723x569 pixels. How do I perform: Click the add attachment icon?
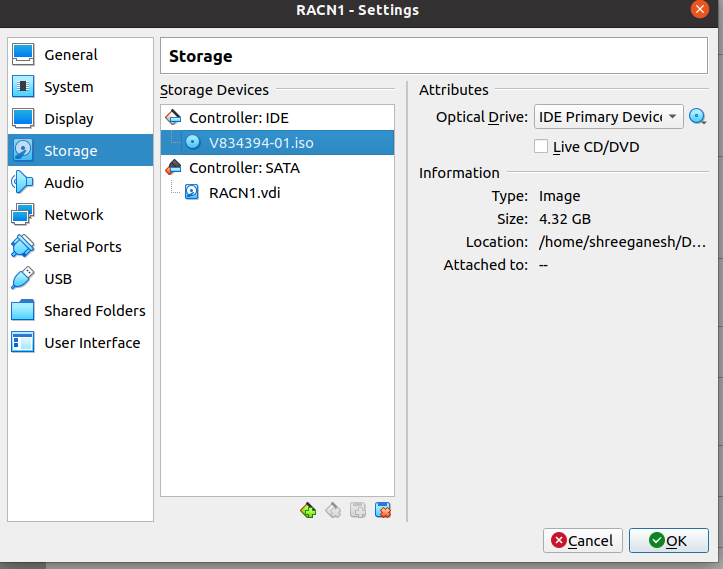point(358,510)
